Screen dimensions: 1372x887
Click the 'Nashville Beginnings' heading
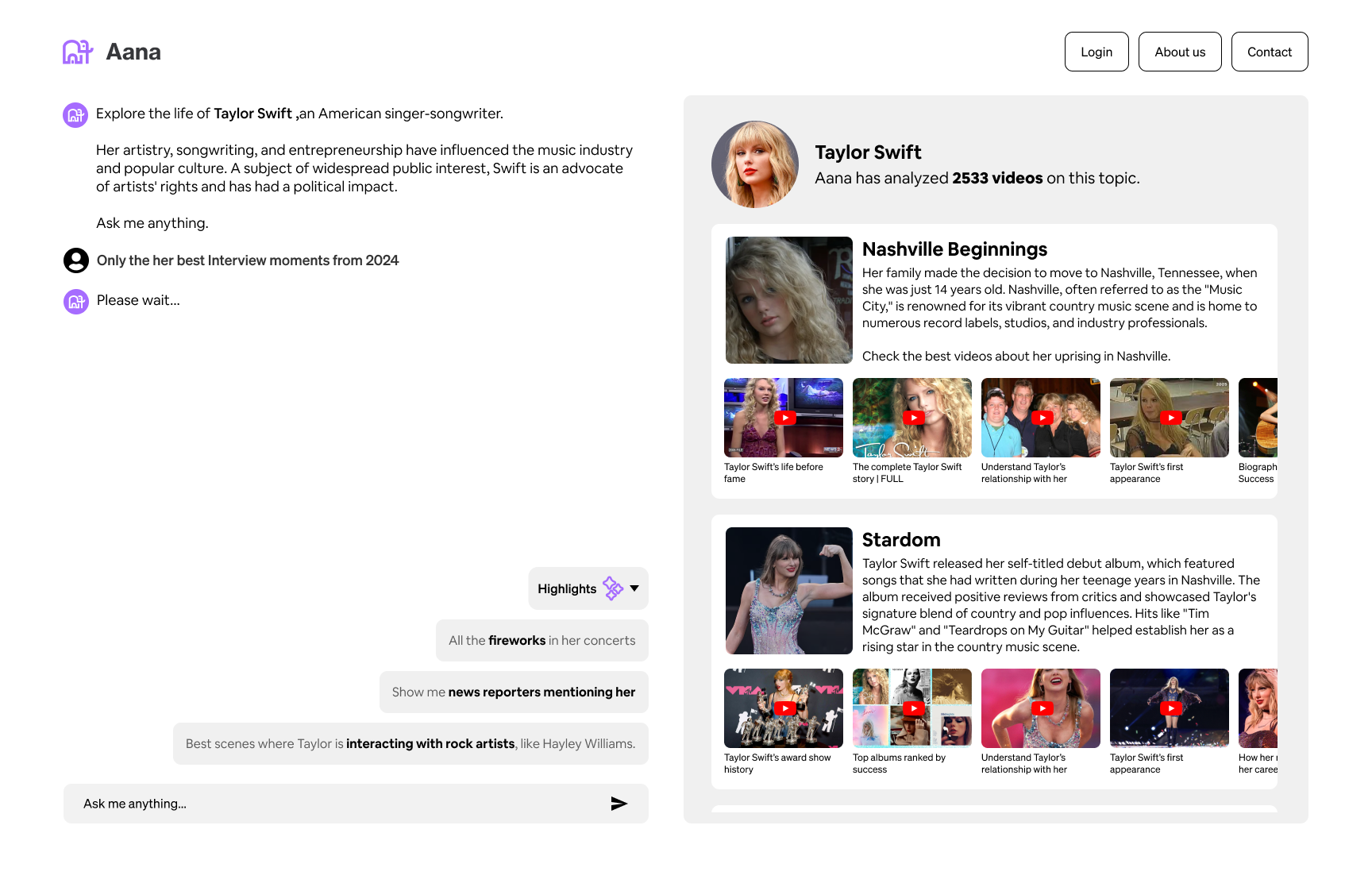[954, 249]
